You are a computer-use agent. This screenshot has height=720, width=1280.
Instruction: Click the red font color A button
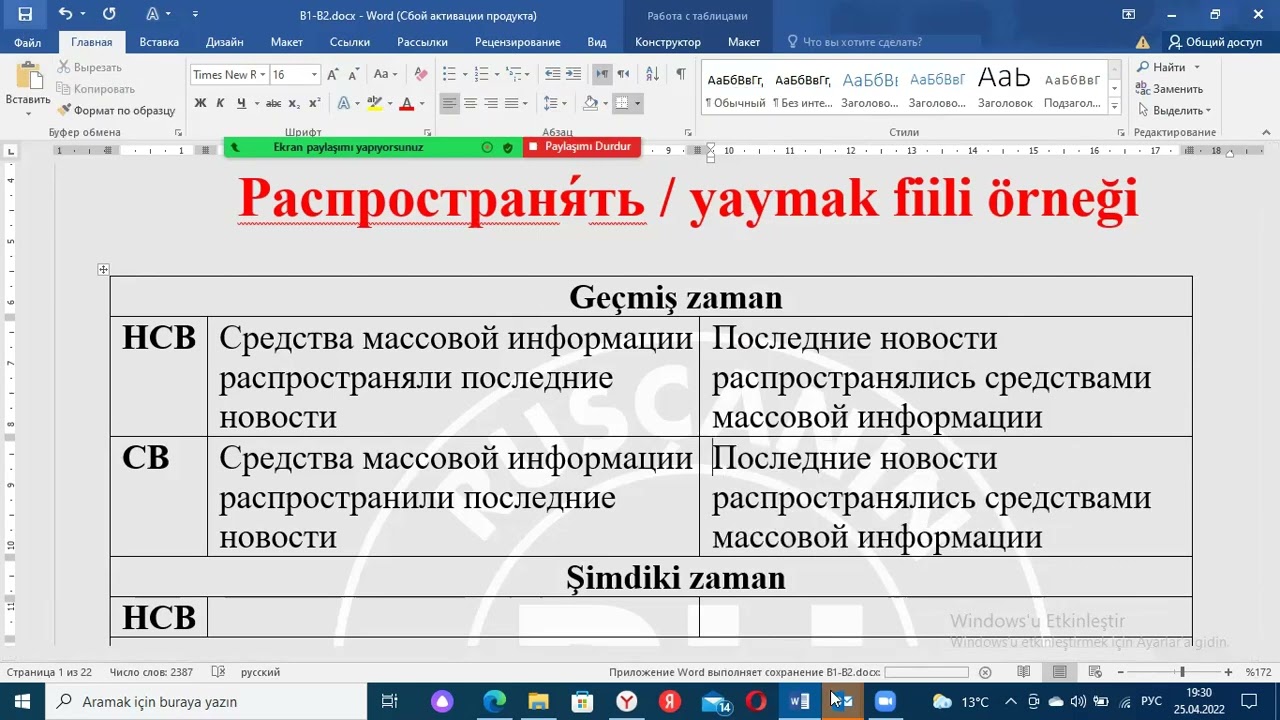(x=406, y=103)
